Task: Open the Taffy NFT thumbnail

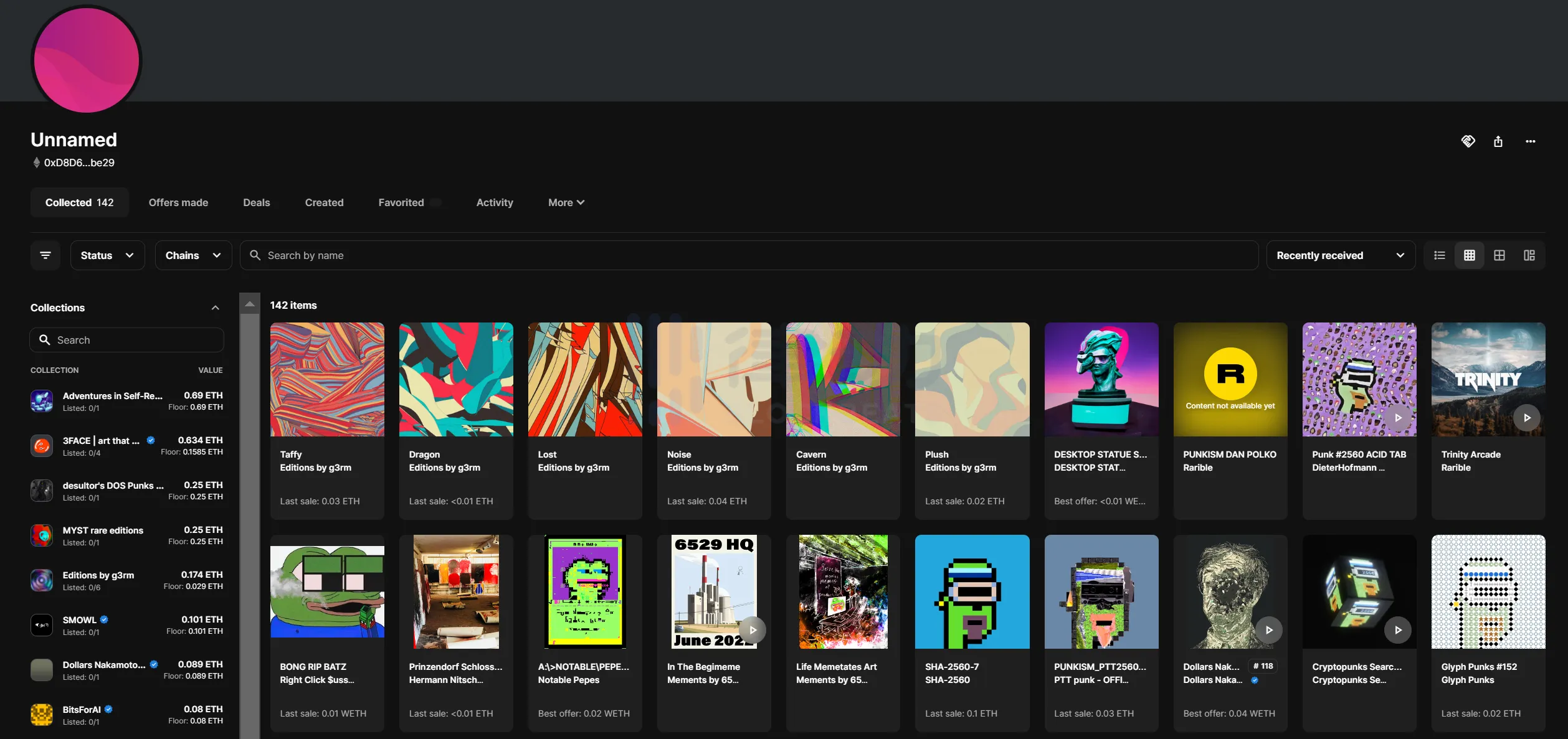Action: click(x=327, y=379)
